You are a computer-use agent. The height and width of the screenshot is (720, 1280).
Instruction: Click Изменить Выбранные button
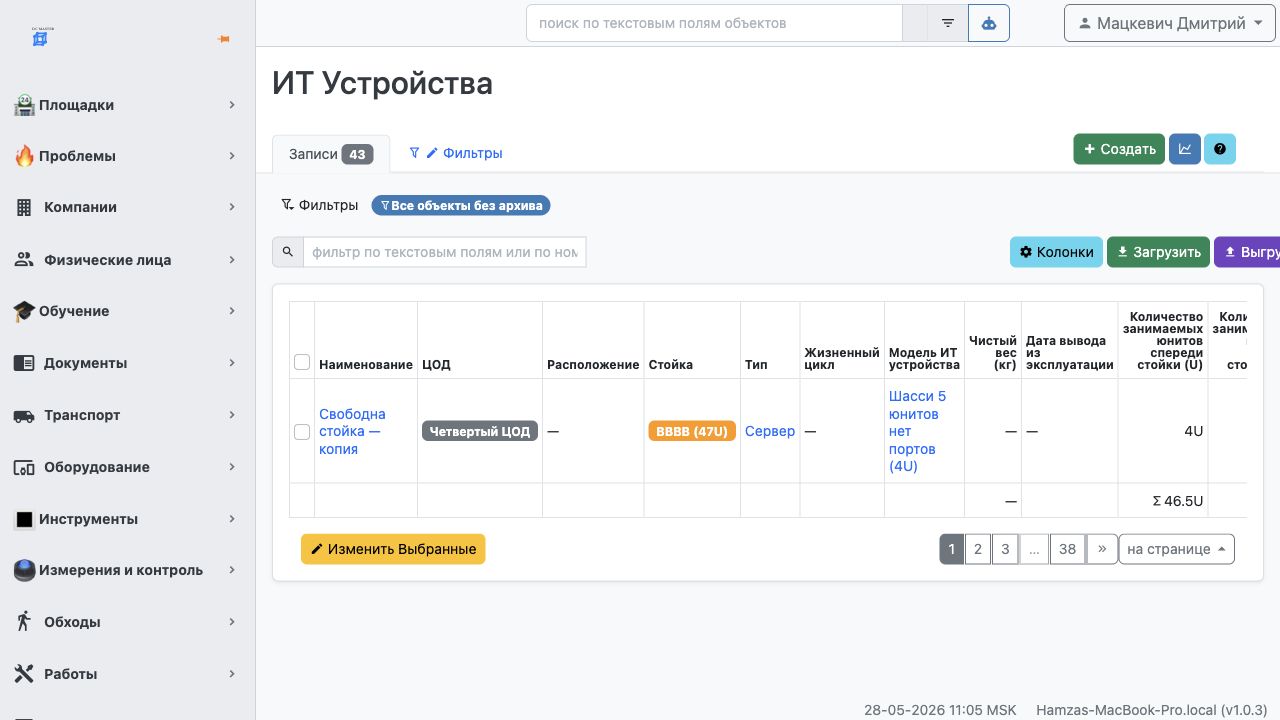[x=393, y=549]
